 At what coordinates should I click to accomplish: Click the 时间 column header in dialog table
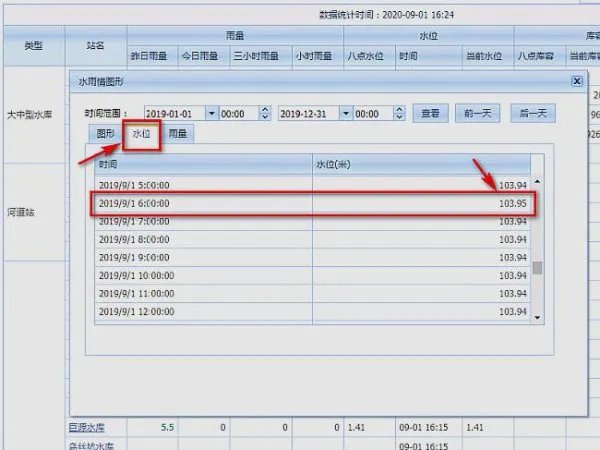point(203,165)
